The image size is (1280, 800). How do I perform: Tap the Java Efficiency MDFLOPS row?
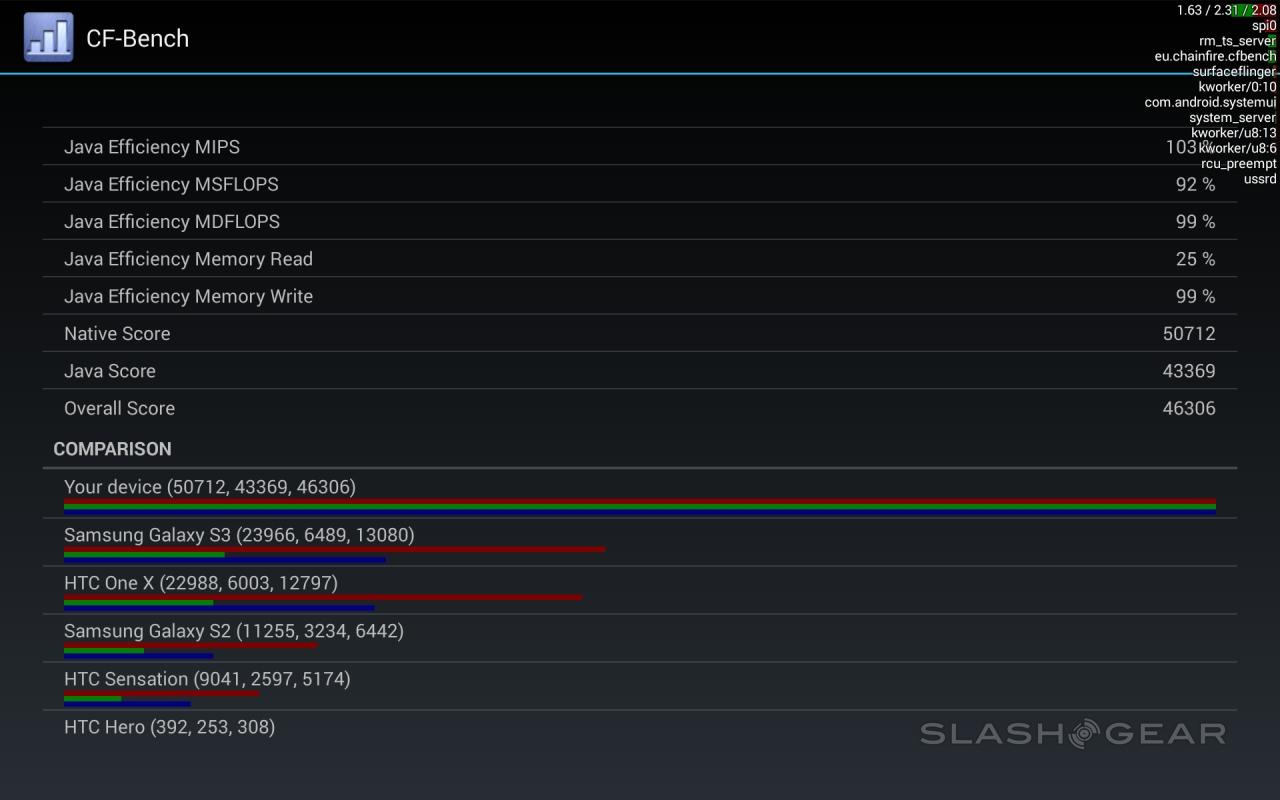[638, 221]
